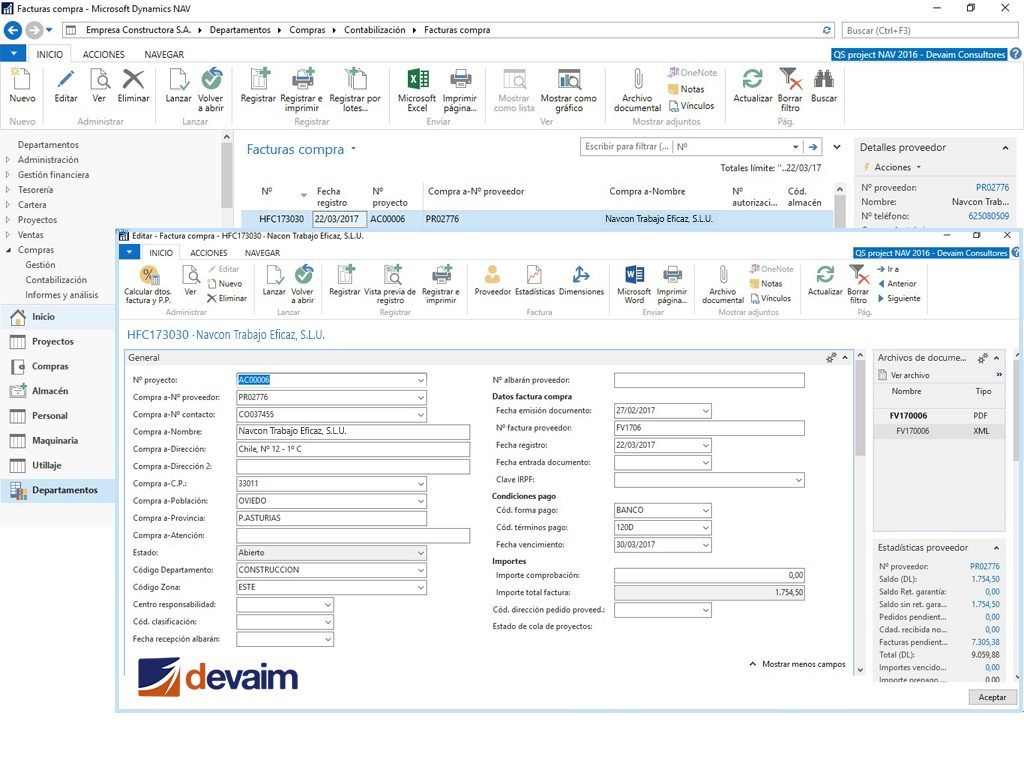Open Maquinaria in navigation pane

55,441
